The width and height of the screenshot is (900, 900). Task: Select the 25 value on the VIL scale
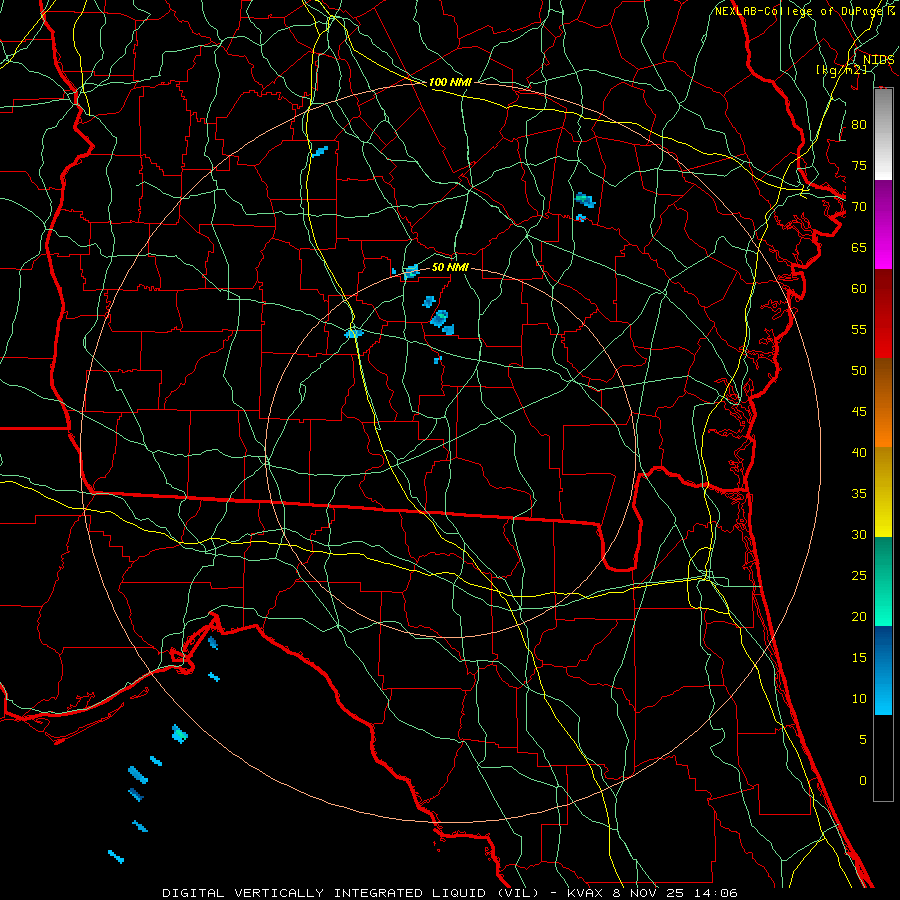pyautogui.click(x=859, y=576)
